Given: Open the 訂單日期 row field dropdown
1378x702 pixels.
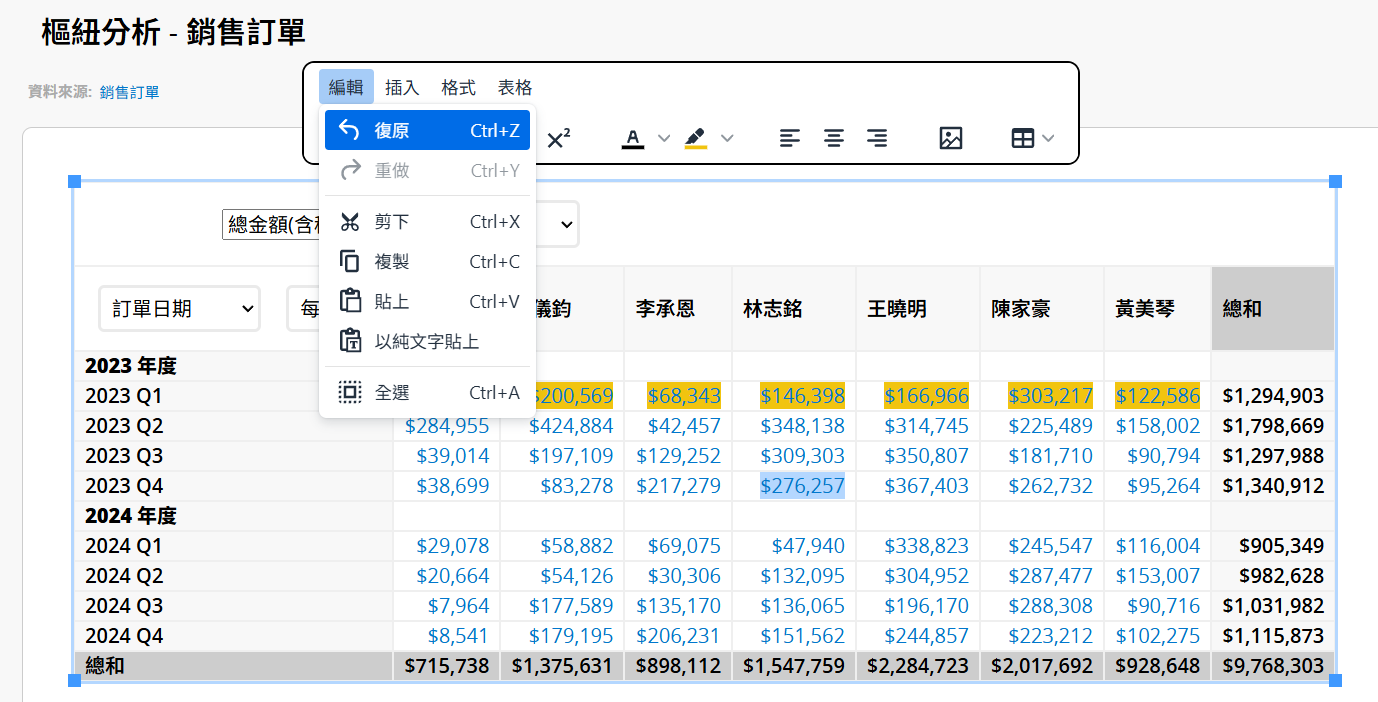Looking at the screenshot, I should click(x=179, y=309).
